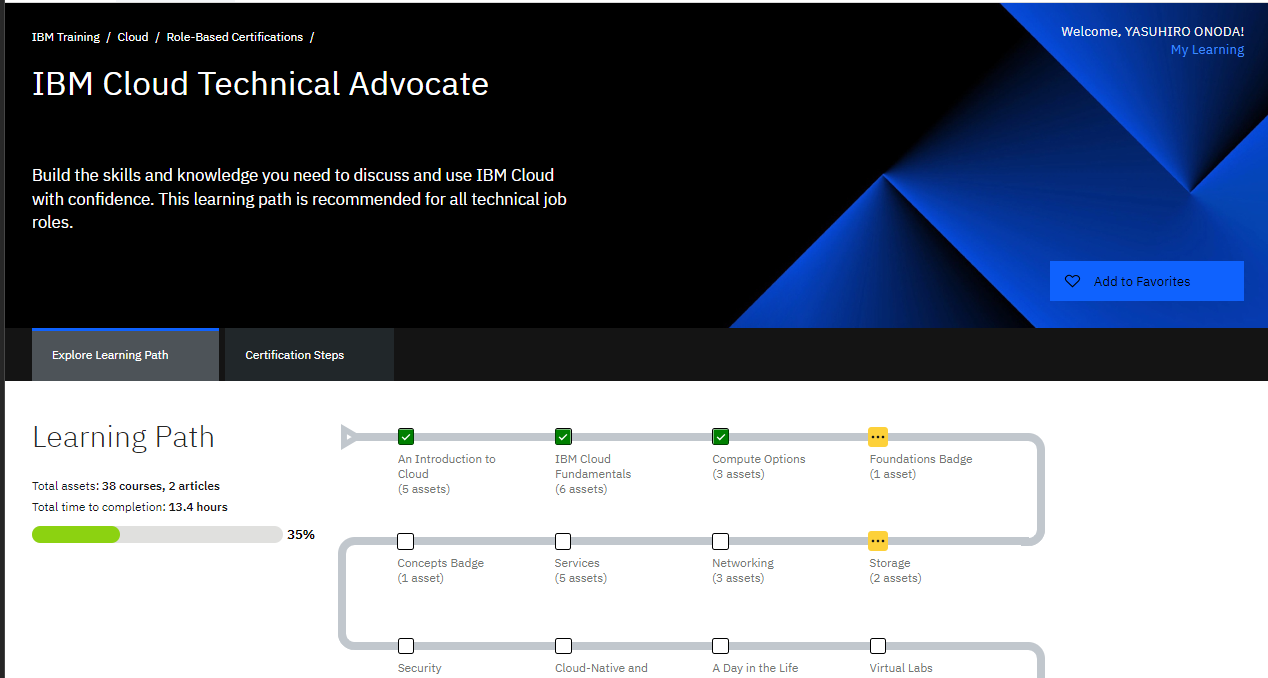Viewport: 1268px width, 678px height.
Task: Click the green checkmark for An Introduction to Cloud
Action: [405, 436]
